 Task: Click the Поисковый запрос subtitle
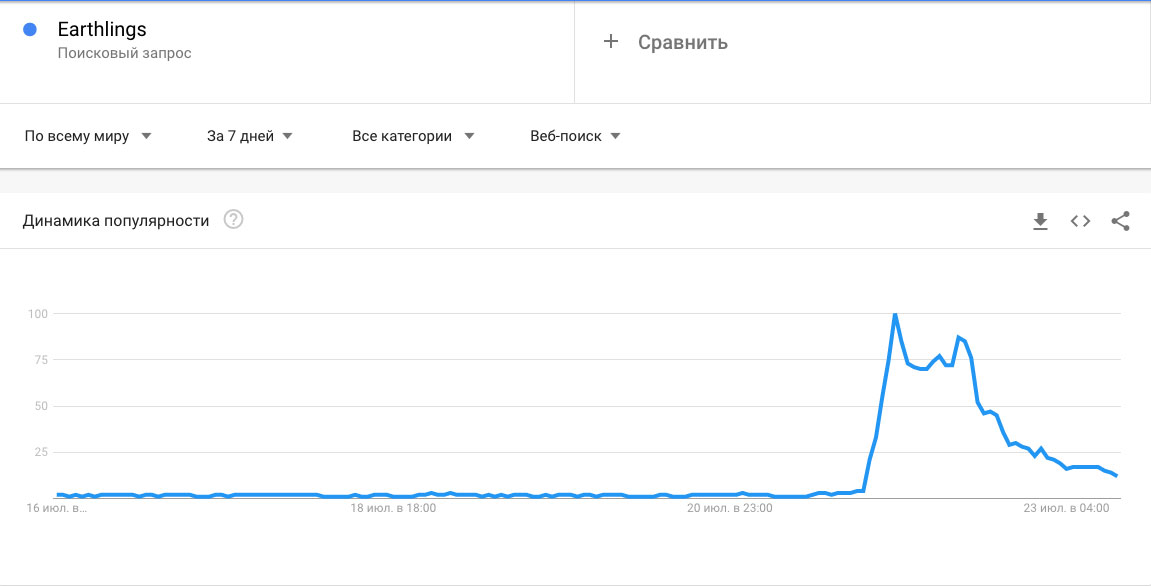click(125, 53)
